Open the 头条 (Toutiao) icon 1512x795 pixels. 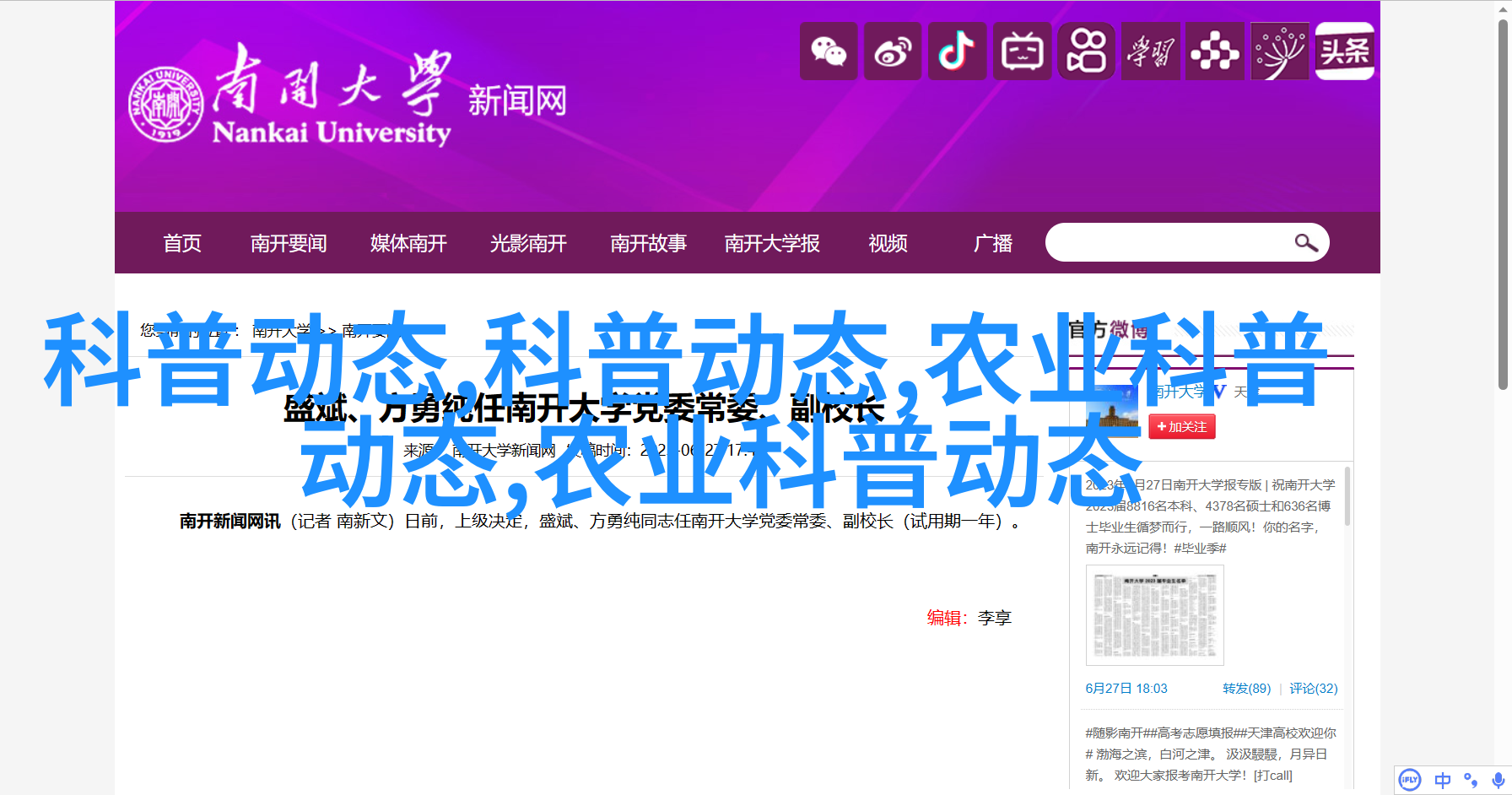(x=1345, y=51)
